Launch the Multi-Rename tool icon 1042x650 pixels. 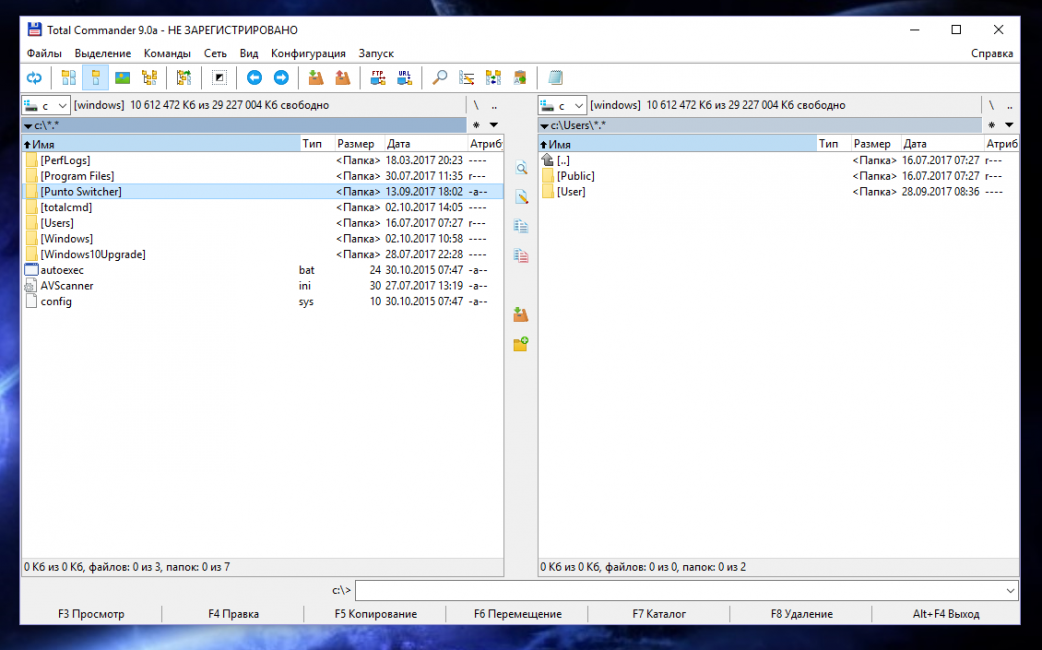[x=467, y=78]
